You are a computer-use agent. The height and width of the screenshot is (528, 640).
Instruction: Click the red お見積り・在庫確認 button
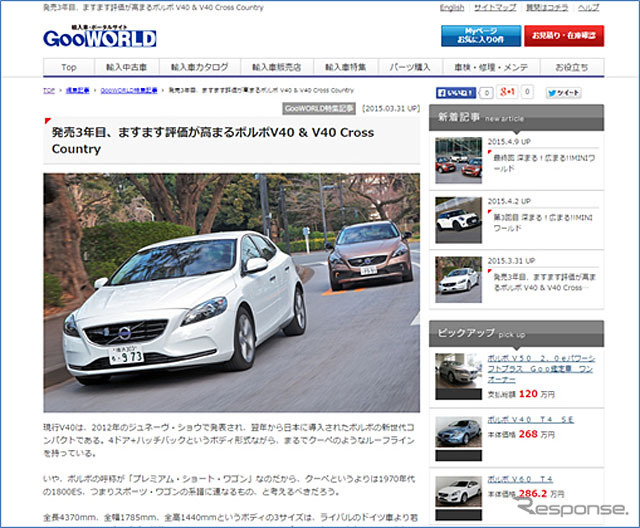click(x=564, y=36)
